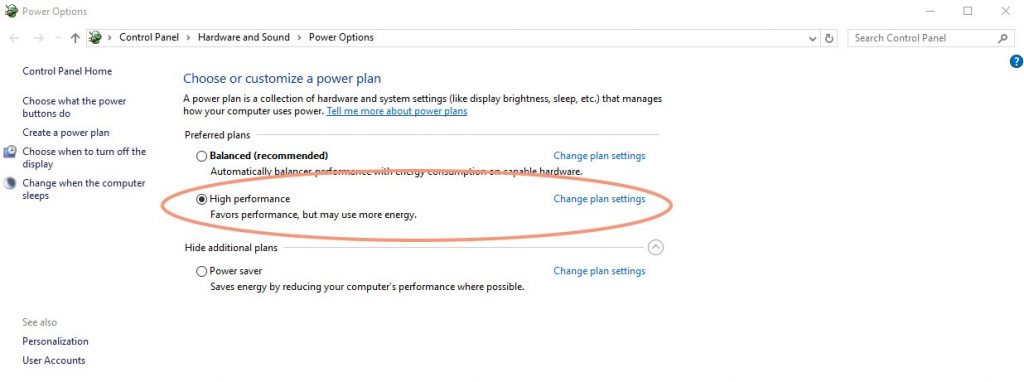Go back with the left arrow
The image size is (1024, 382).
(14, 38)
